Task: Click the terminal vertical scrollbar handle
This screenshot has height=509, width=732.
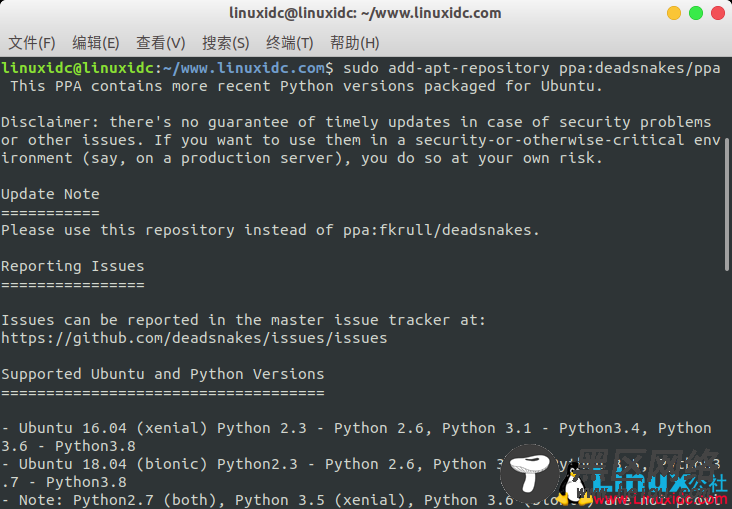Action: (x=727, y=205)
